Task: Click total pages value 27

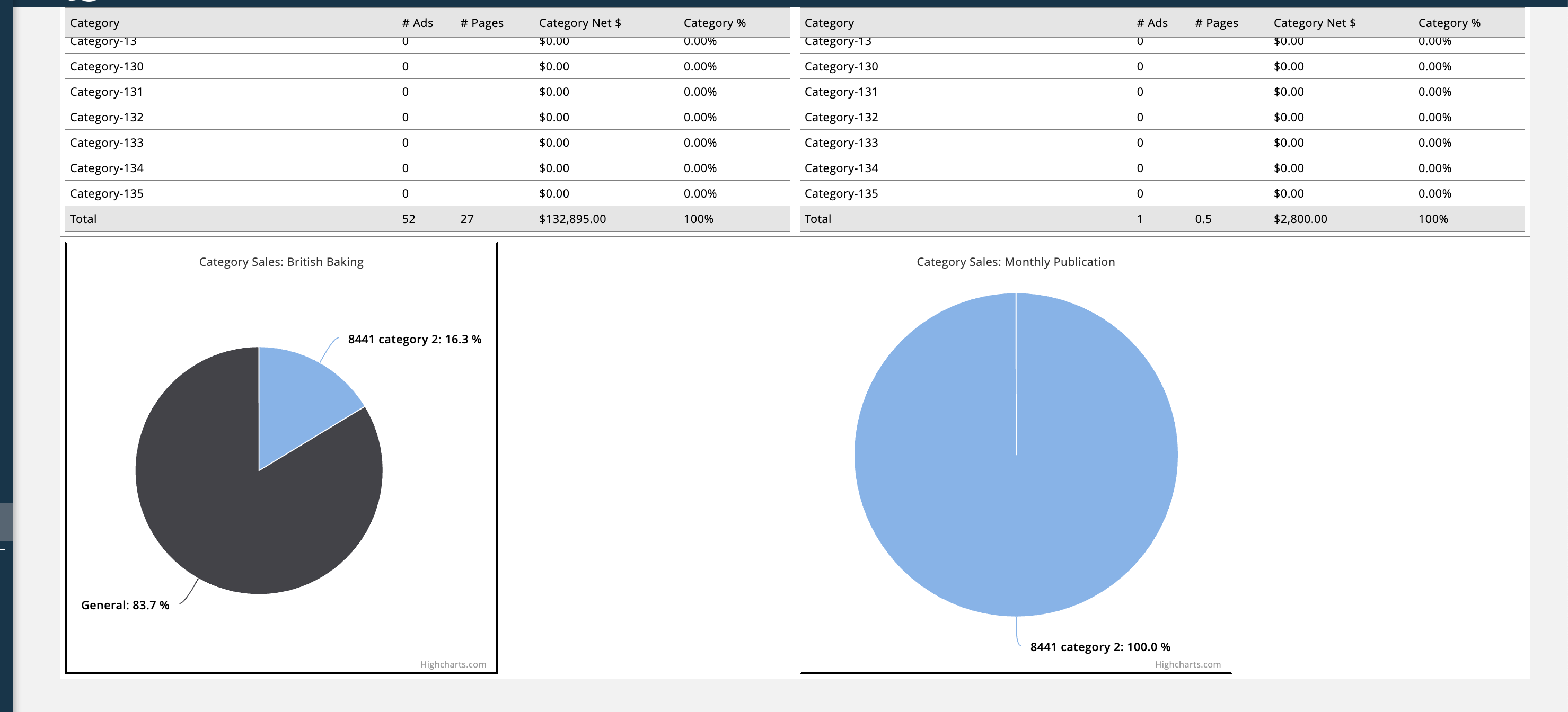Action: pyautogui.click(x=467, y=219)
